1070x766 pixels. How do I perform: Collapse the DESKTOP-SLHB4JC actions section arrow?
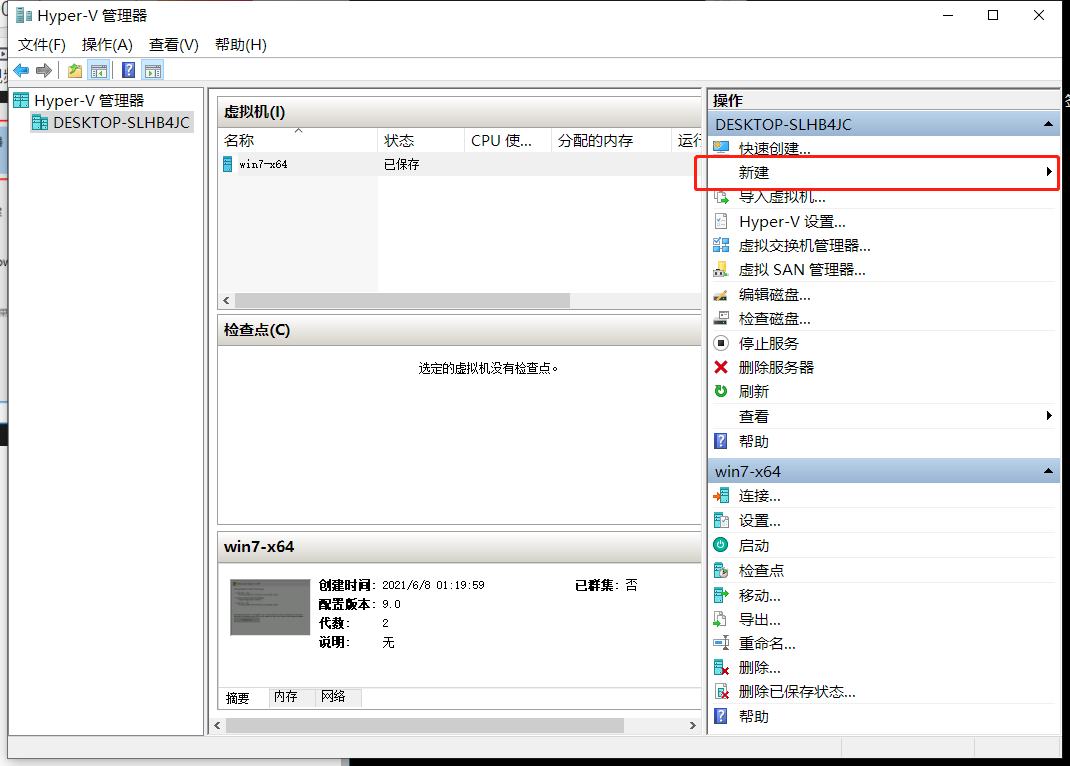(x=1048, y=124)
